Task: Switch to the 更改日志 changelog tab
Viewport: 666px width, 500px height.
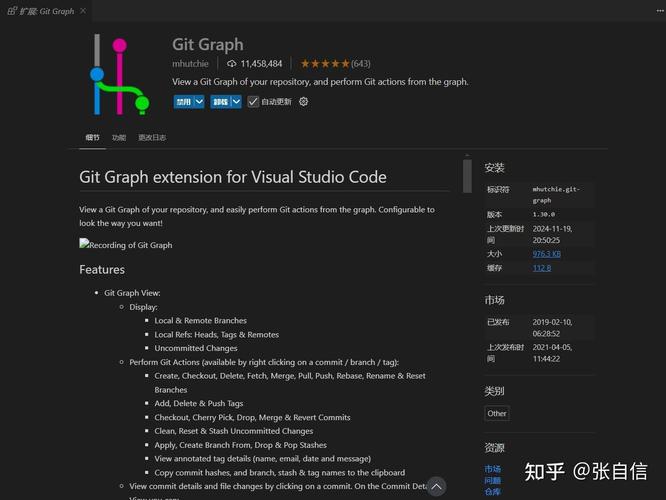Action: (x=152, y=138)
